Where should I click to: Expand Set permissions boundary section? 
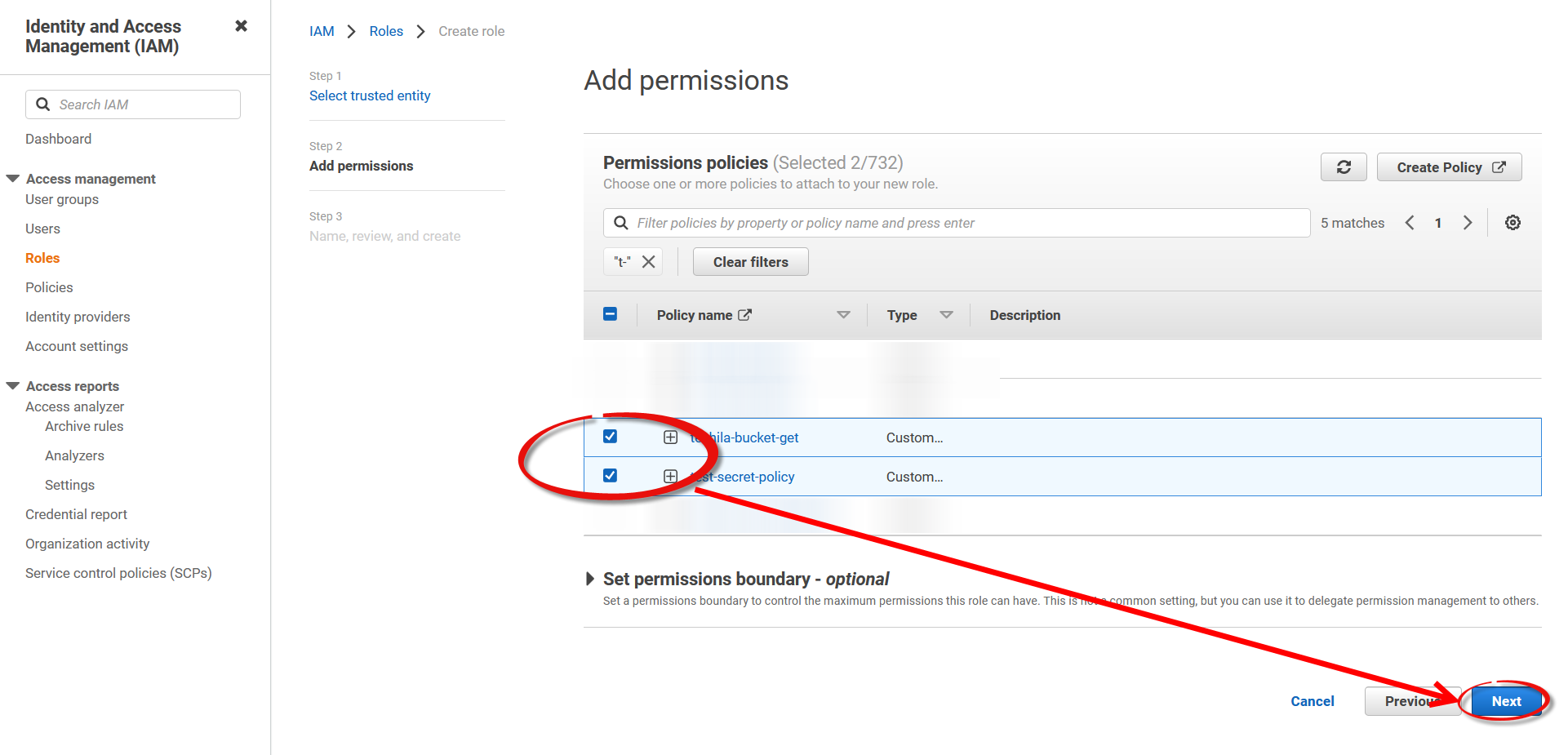590,579
